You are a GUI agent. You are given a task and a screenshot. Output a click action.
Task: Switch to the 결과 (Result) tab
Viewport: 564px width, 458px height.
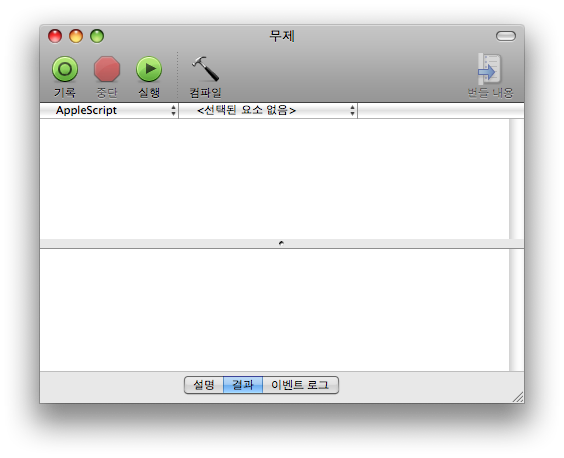[243, 385]
